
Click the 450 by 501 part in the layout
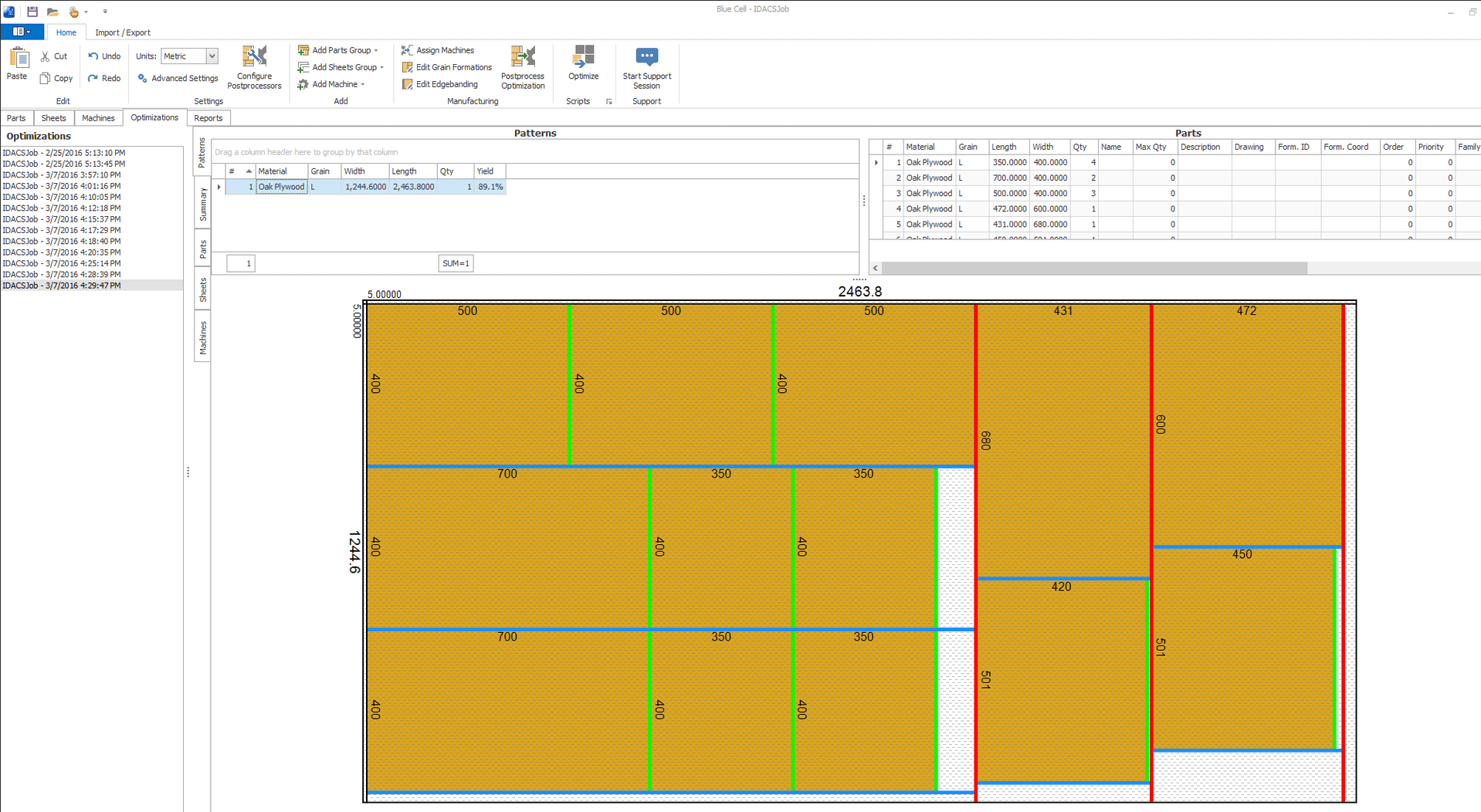(x=1245, y=648)
